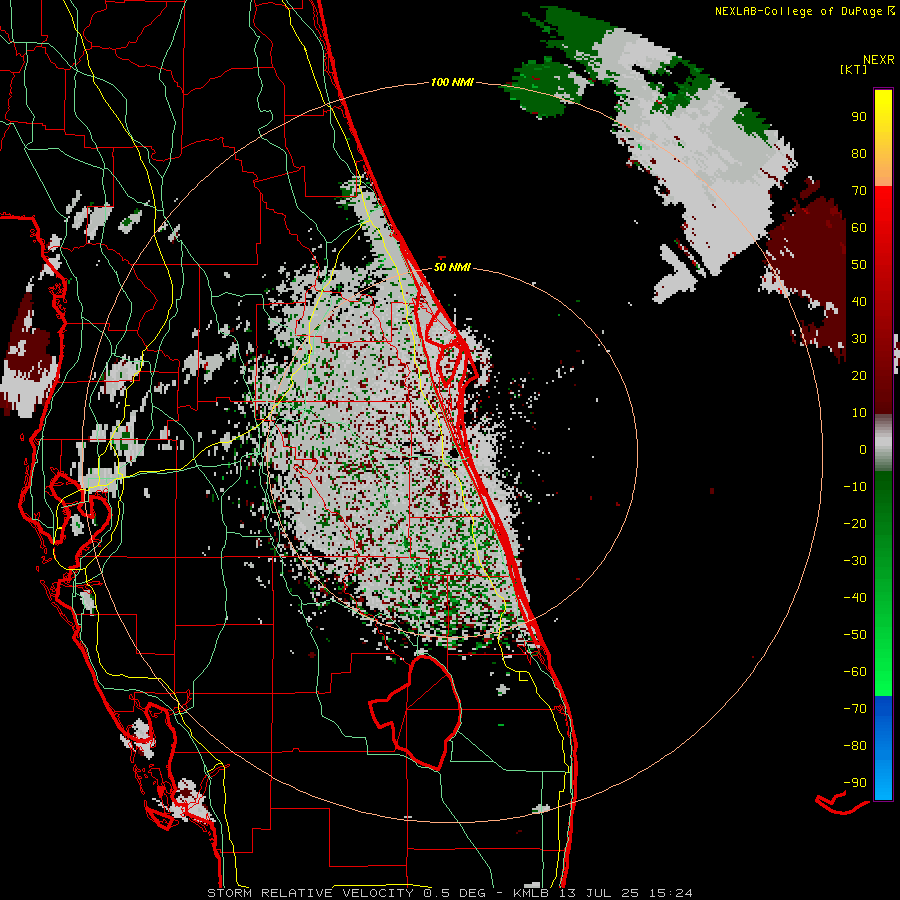Click the red Lake Okeechobee outline on the map
The height and width of the screenshot is (900, 900).
tap(418, 713)
